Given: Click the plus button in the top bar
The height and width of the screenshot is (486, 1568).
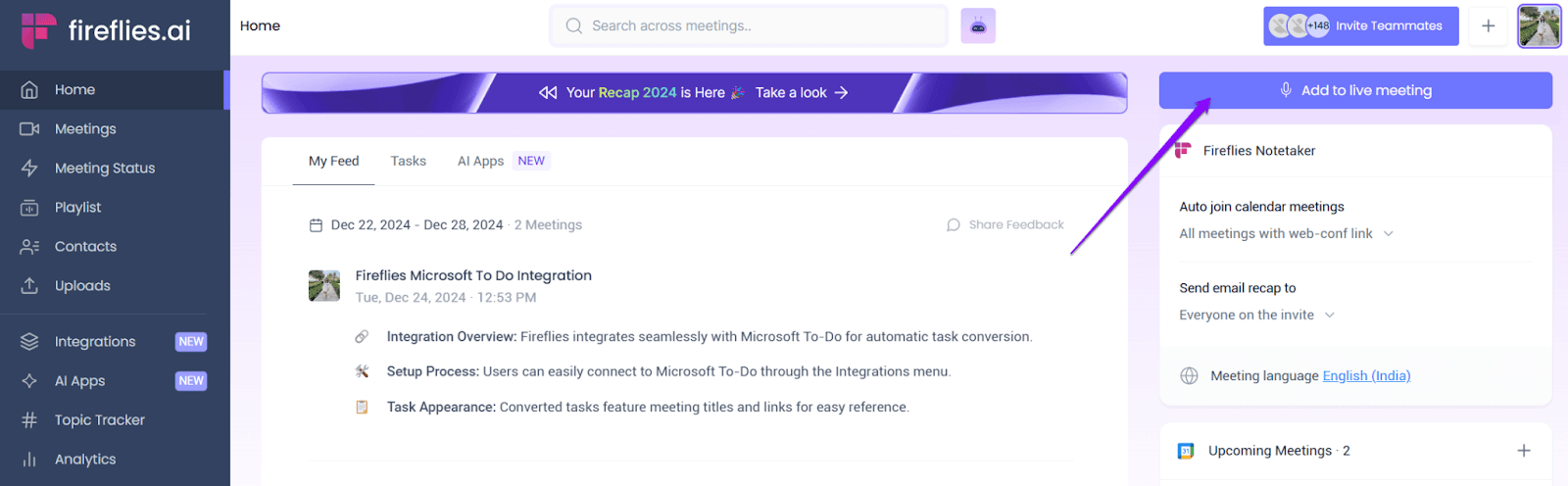Looking at the screenshot, I should 1488,25.
